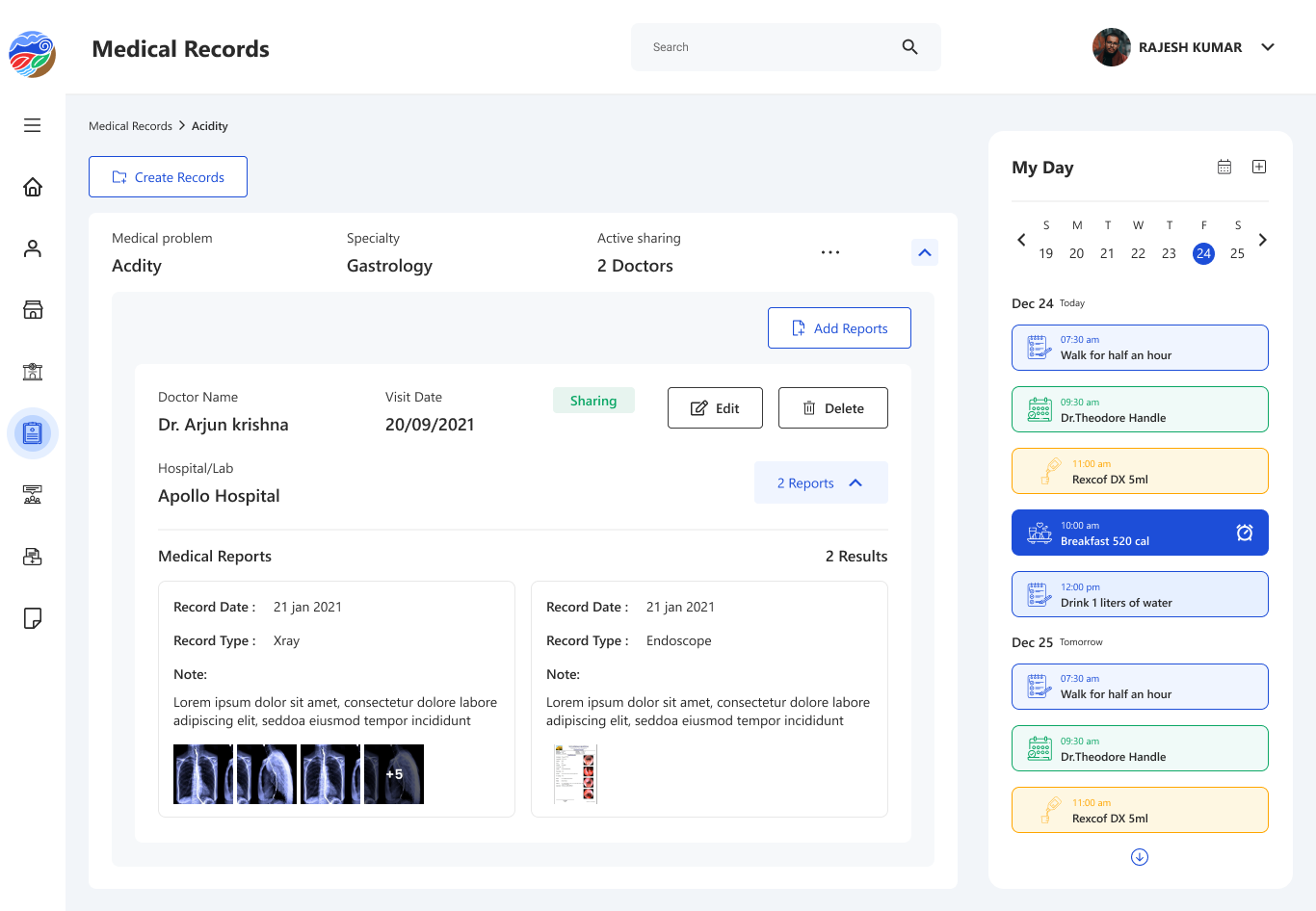View the +5 additional Xray images
The width and height of the screenshot is (1316, 911).
point(394,774)
